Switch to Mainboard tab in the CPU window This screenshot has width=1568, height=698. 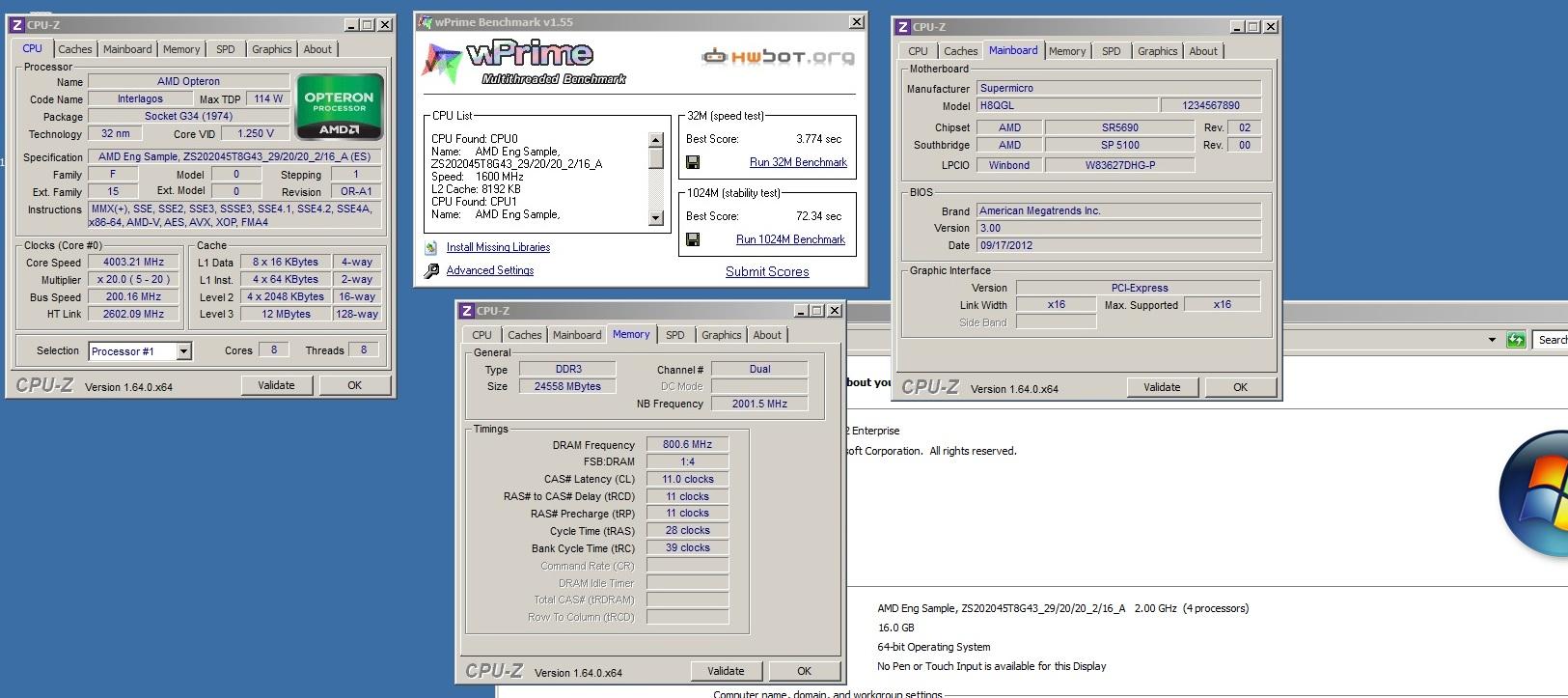pyautogui.click(x=127, y=49)
